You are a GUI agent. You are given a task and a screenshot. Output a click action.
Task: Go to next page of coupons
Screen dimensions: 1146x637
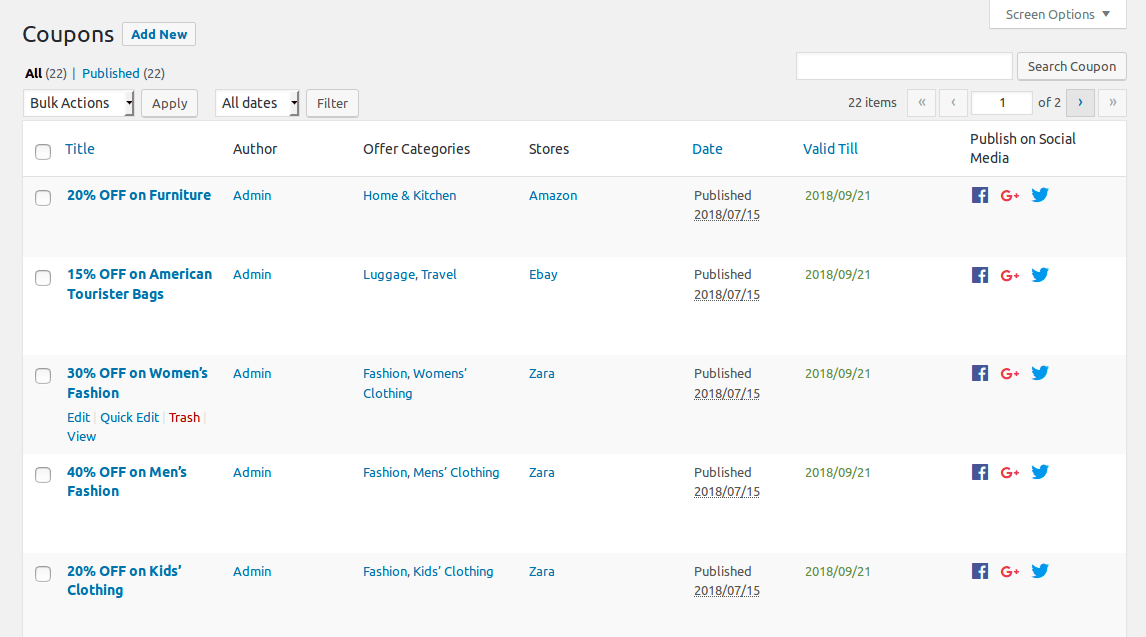[1080, 103]
